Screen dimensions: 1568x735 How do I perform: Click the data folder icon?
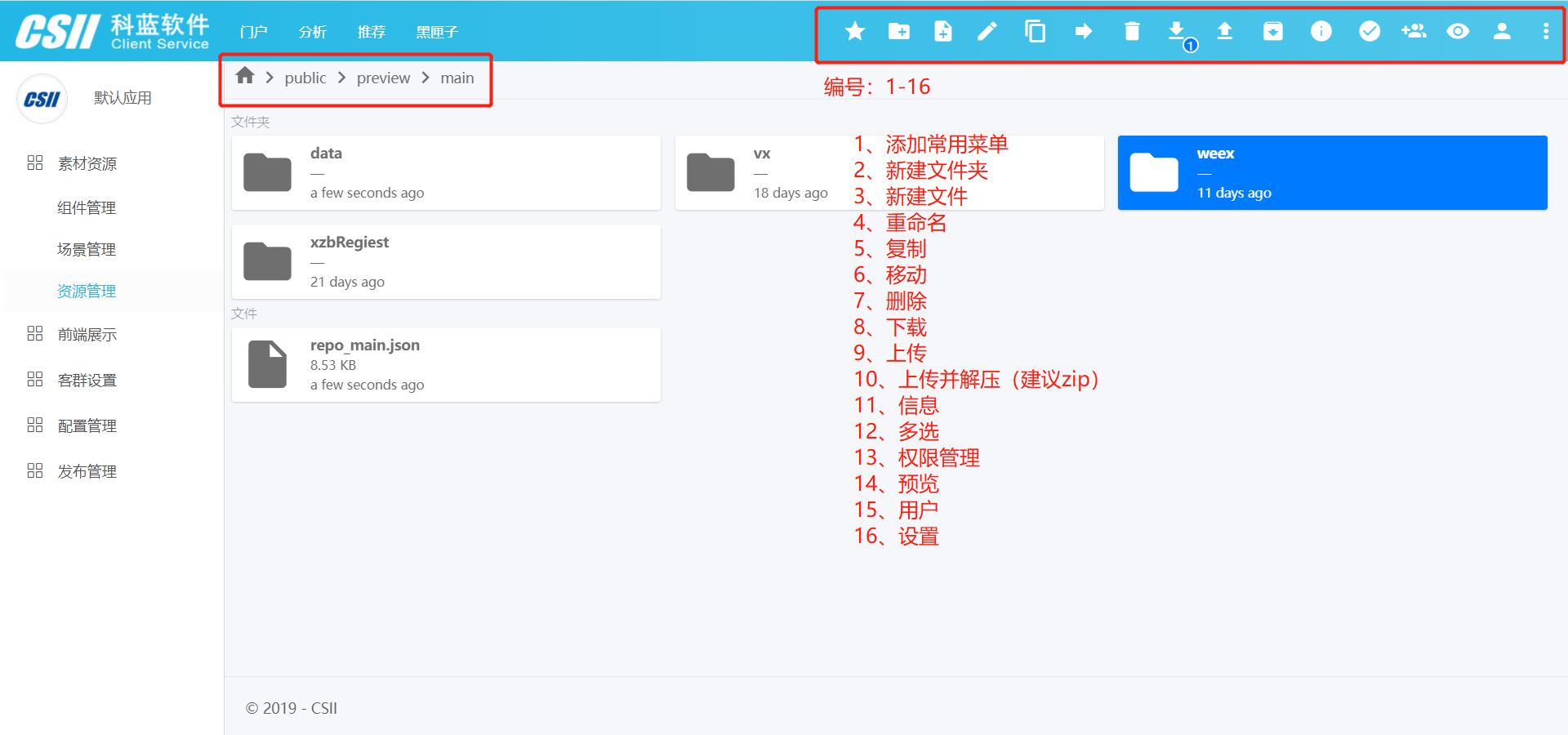coord(267,172)
